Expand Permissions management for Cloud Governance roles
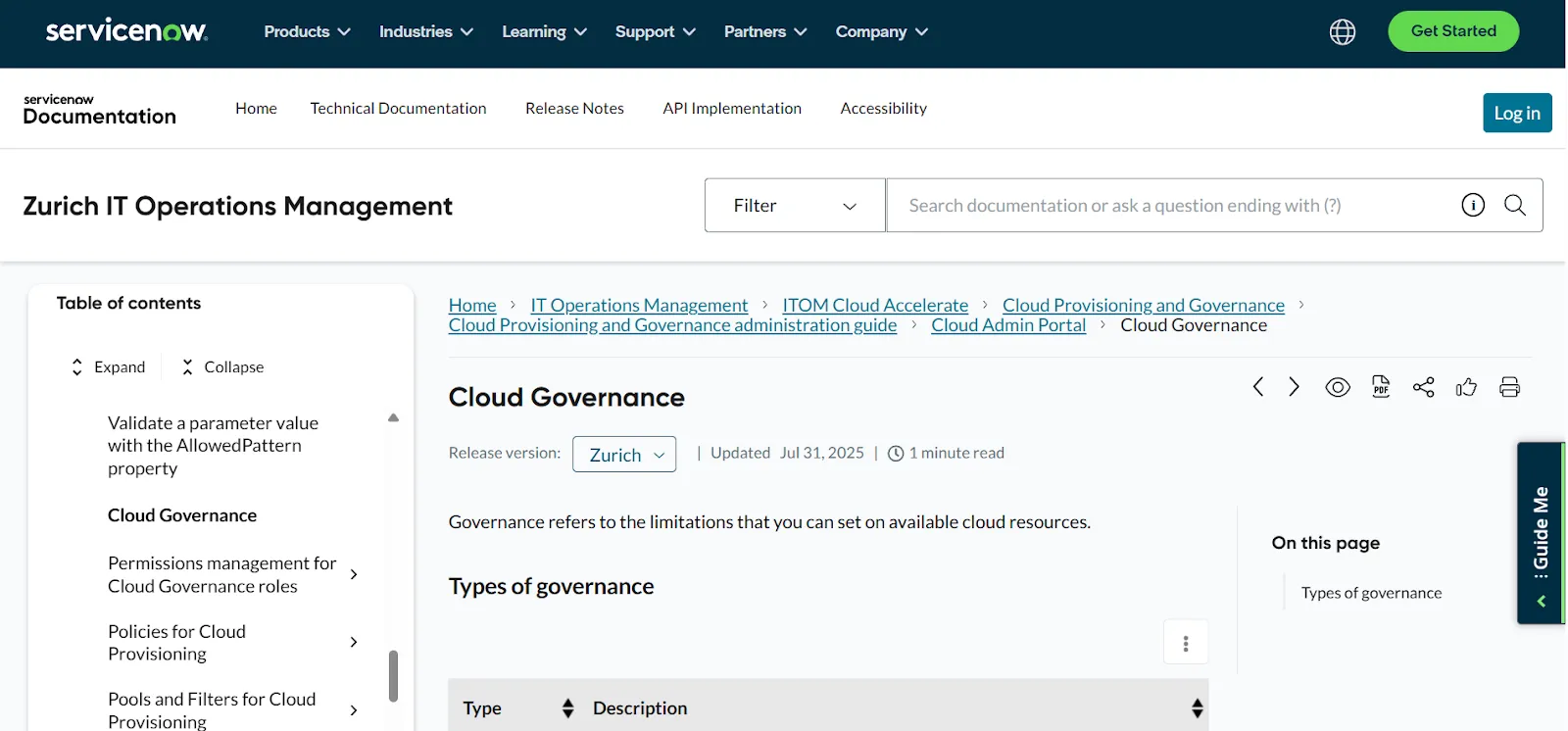1568x731 pixels. pyautogui.click(x=354, y=574)
